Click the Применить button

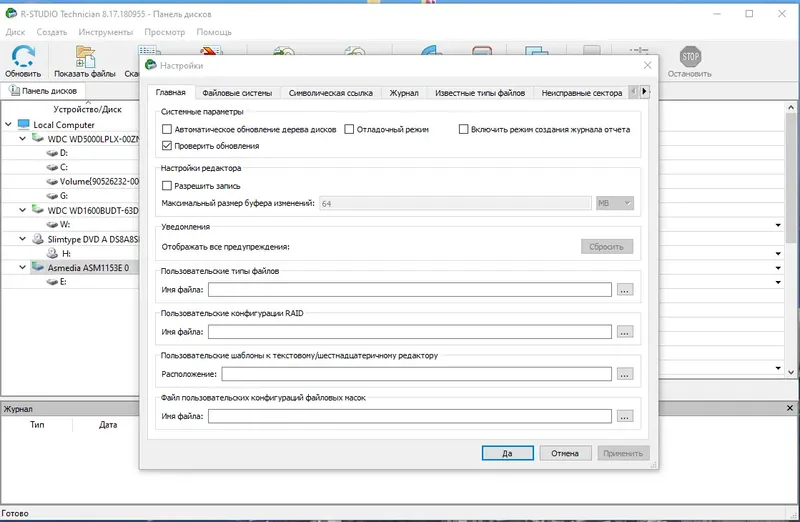(x=623, y=453)
